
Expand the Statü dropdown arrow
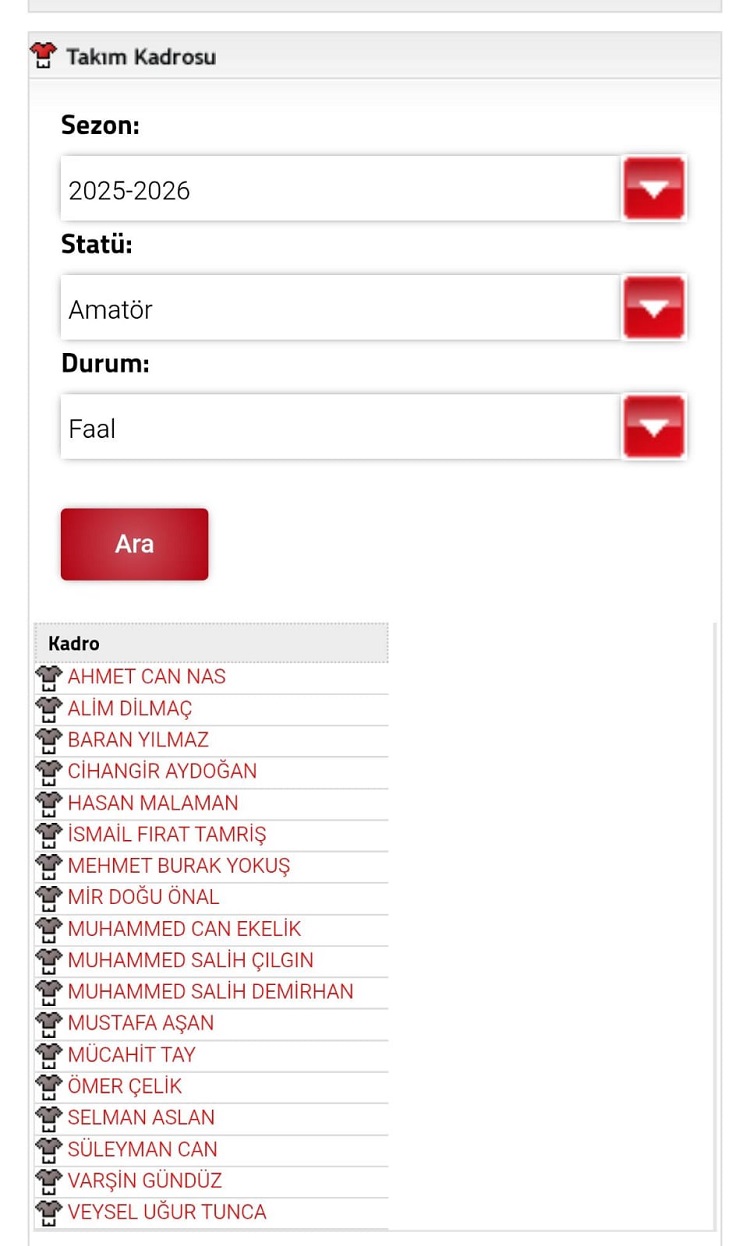pyautogui.click(x=653, y=308)
